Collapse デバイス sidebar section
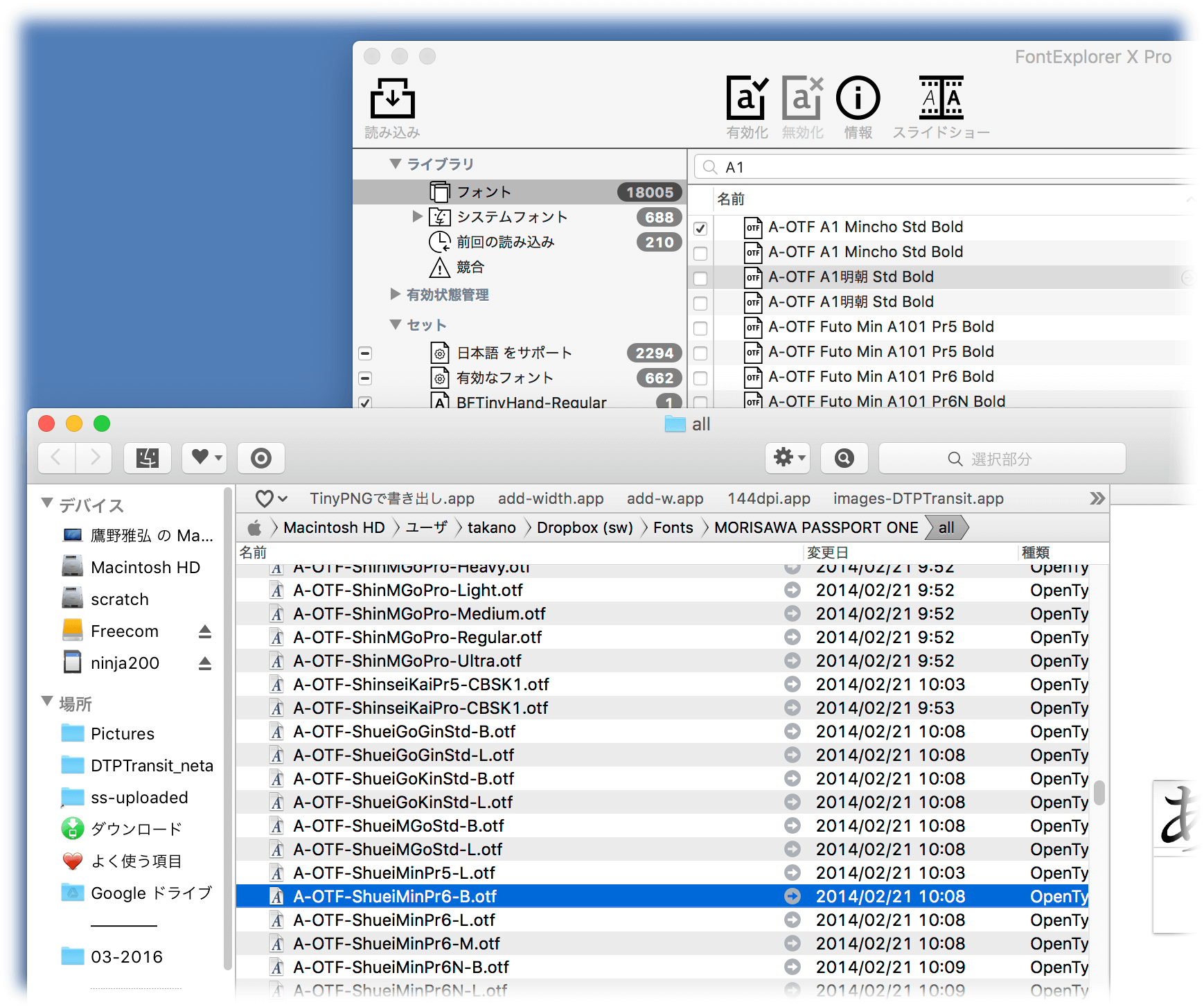 click(x=47, y=503)
